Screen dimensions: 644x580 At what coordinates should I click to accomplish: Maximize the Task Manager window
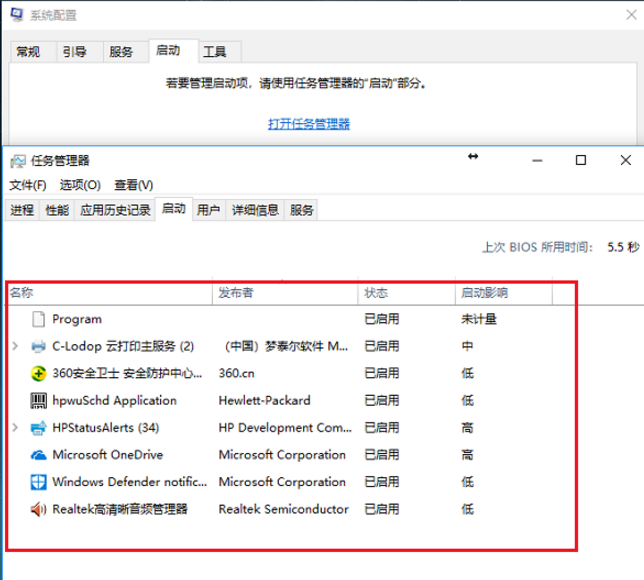(x=581, y=160)
